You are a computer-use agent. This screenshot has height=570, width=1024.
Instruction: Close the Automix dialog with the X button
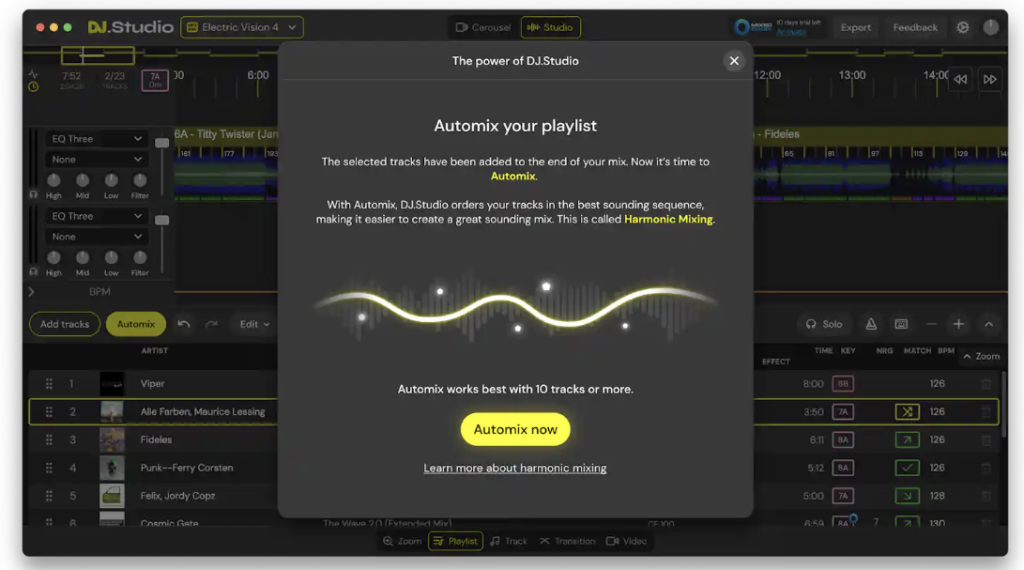coord(734,61)
